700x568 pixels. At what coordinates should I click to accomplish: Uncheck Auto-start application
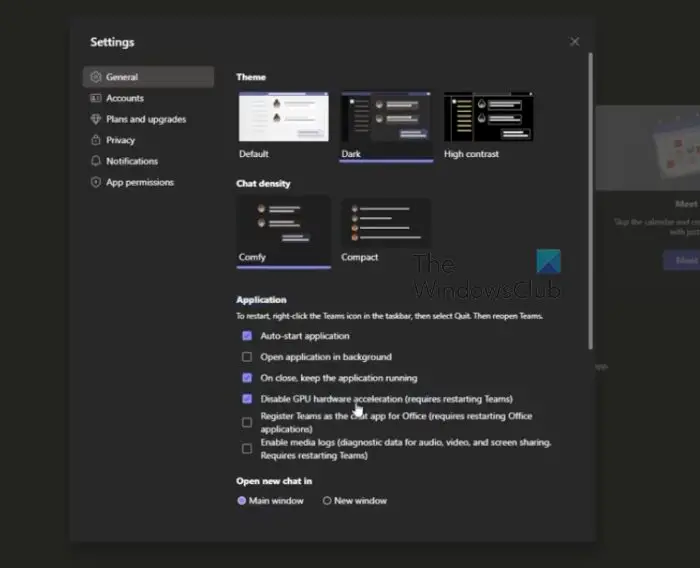tap(247, 336)
